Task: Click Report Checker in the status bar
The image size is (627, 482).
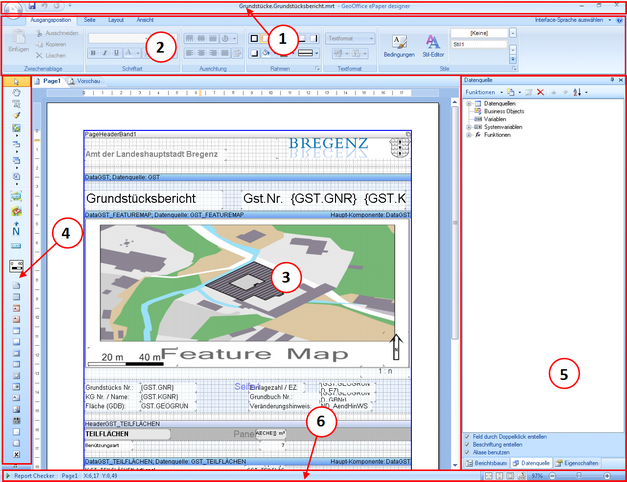Action: 33,475
